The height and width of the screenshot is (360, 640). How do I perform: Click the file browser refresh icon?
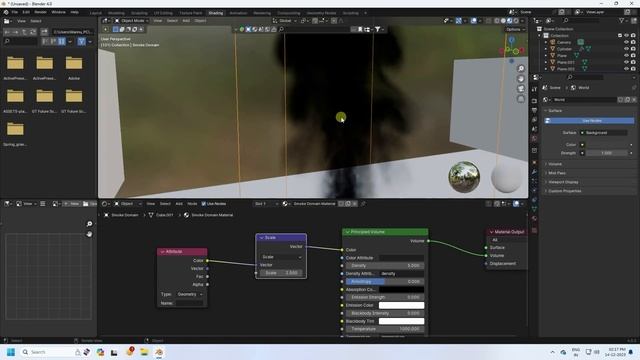point(33,31)
